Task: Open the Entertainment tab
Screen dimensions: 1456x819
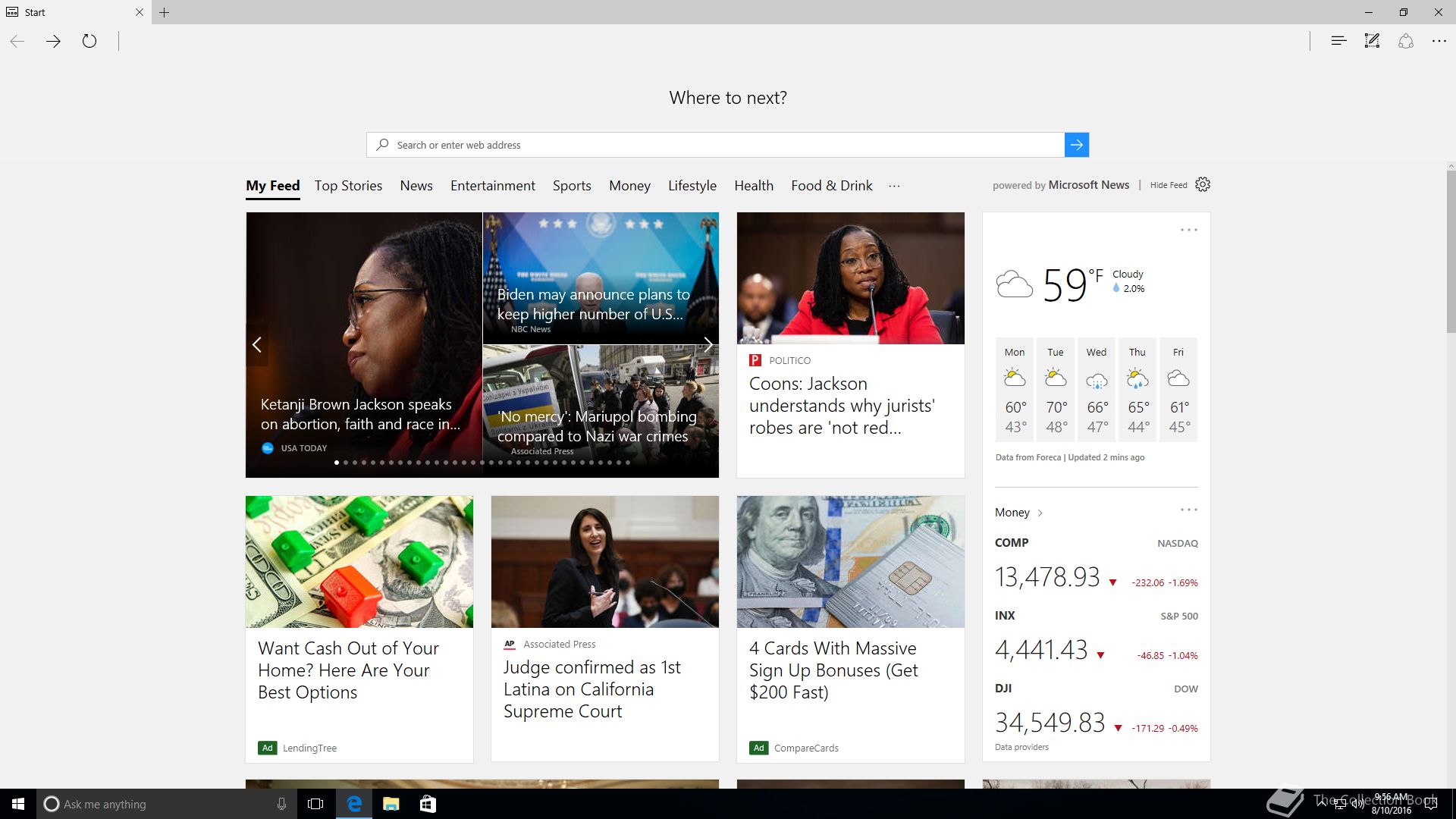Action: [493, 186]
